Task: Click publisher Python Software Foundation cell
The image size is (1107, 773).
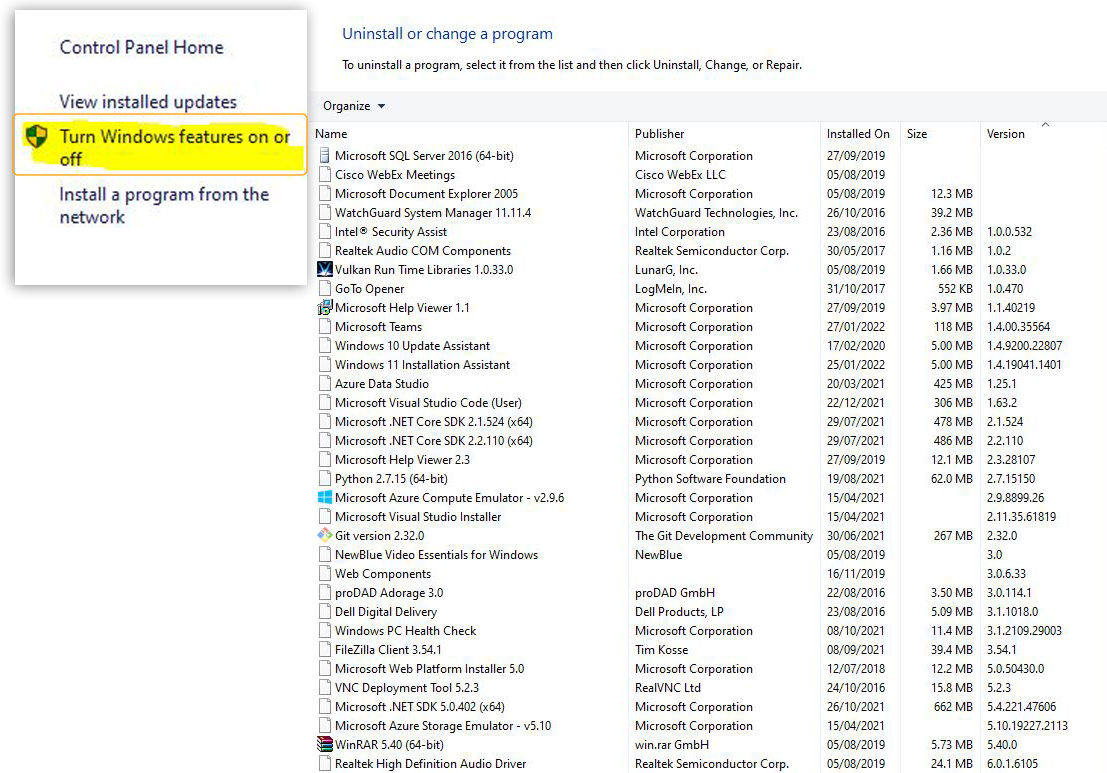Action: coord(710,479)
